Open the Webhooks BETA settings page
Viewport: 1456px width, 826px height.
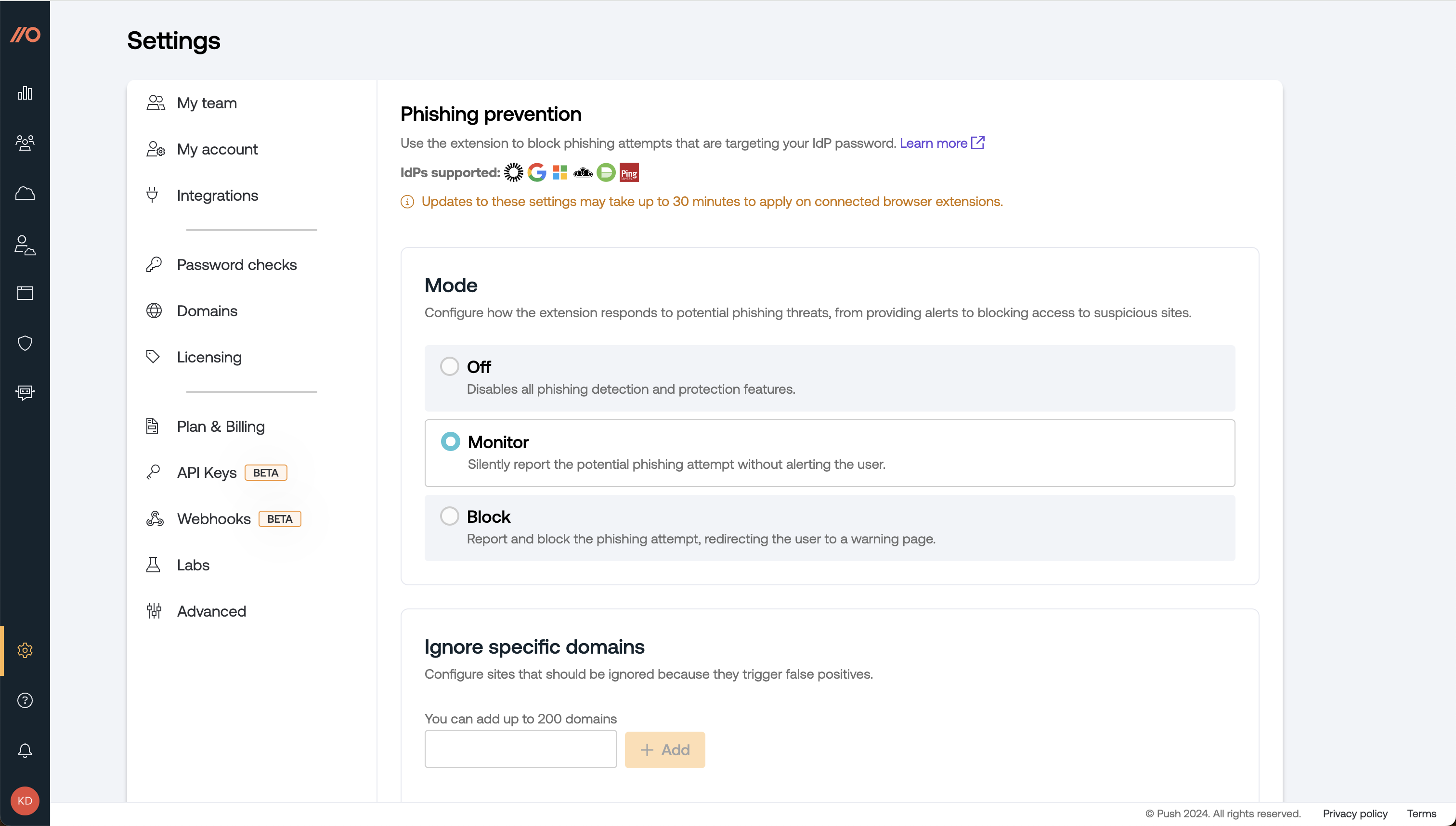[x=213, y=518]
